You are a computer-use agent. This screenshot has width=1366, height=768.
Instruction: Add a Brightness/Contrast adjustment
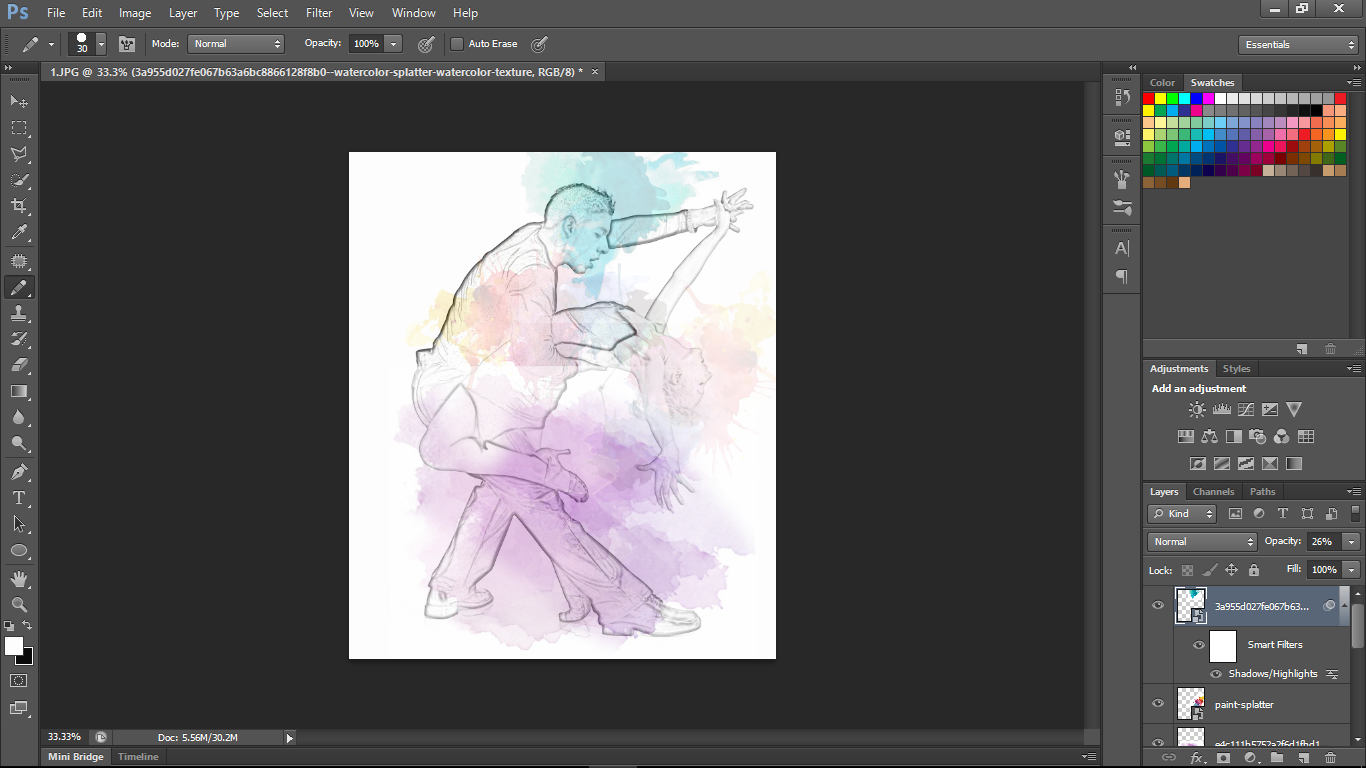(x=1197, y=409)
